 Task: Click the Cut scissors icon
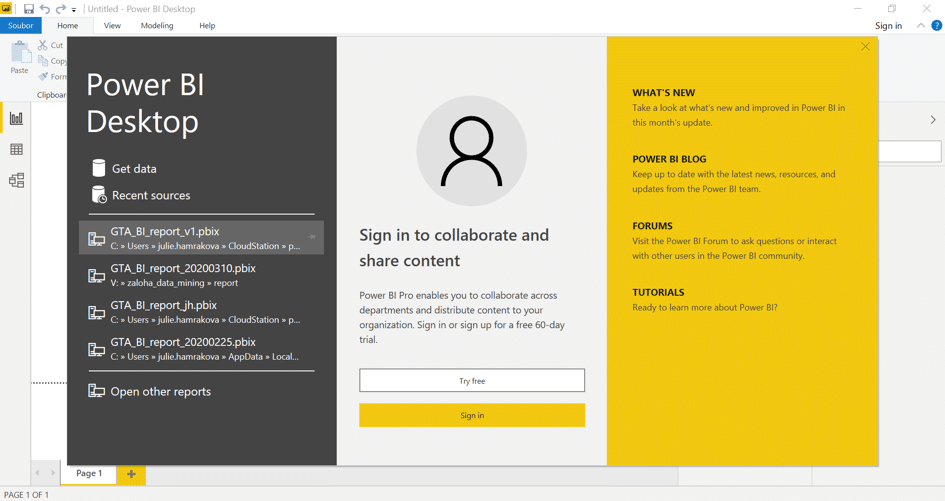pos(43,45)
